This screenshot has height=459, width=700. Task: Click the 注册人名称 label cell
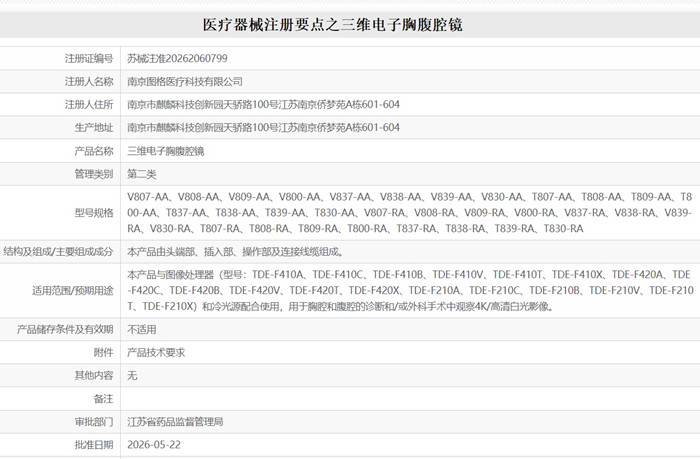click(89, 82)
